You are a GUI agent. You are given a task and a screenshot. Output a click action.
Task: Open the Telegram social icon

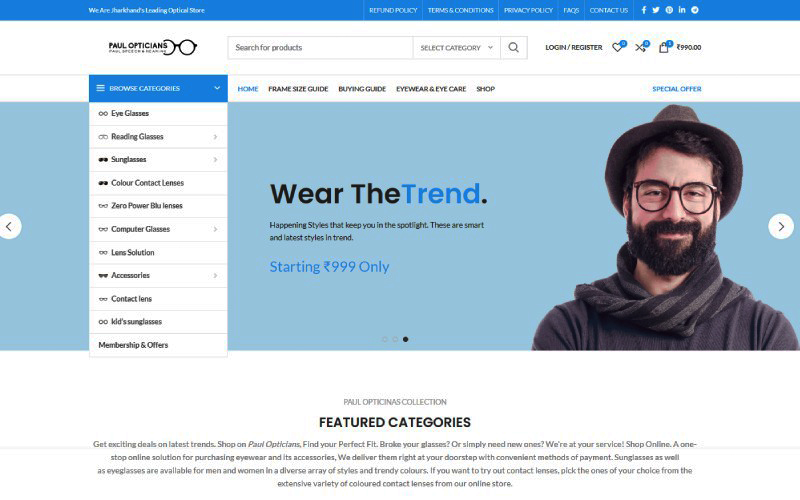[695, 10]
